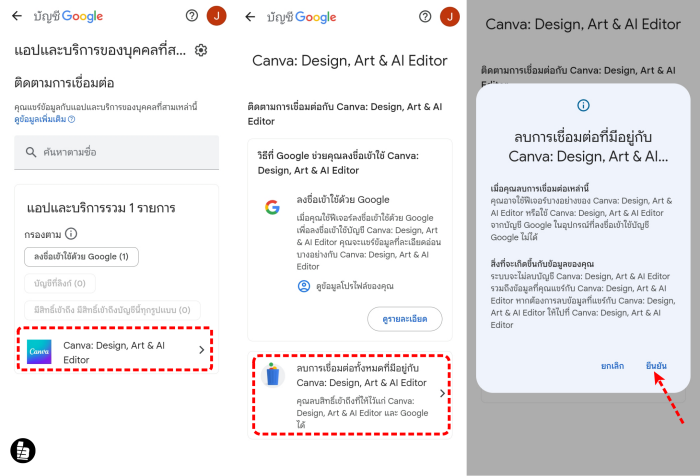Click the 'สิ่งที่จะเกิดขึ้นกับข้อมูลของคุณ' dialog subheading
700x476 pixels.
[542, 263]
